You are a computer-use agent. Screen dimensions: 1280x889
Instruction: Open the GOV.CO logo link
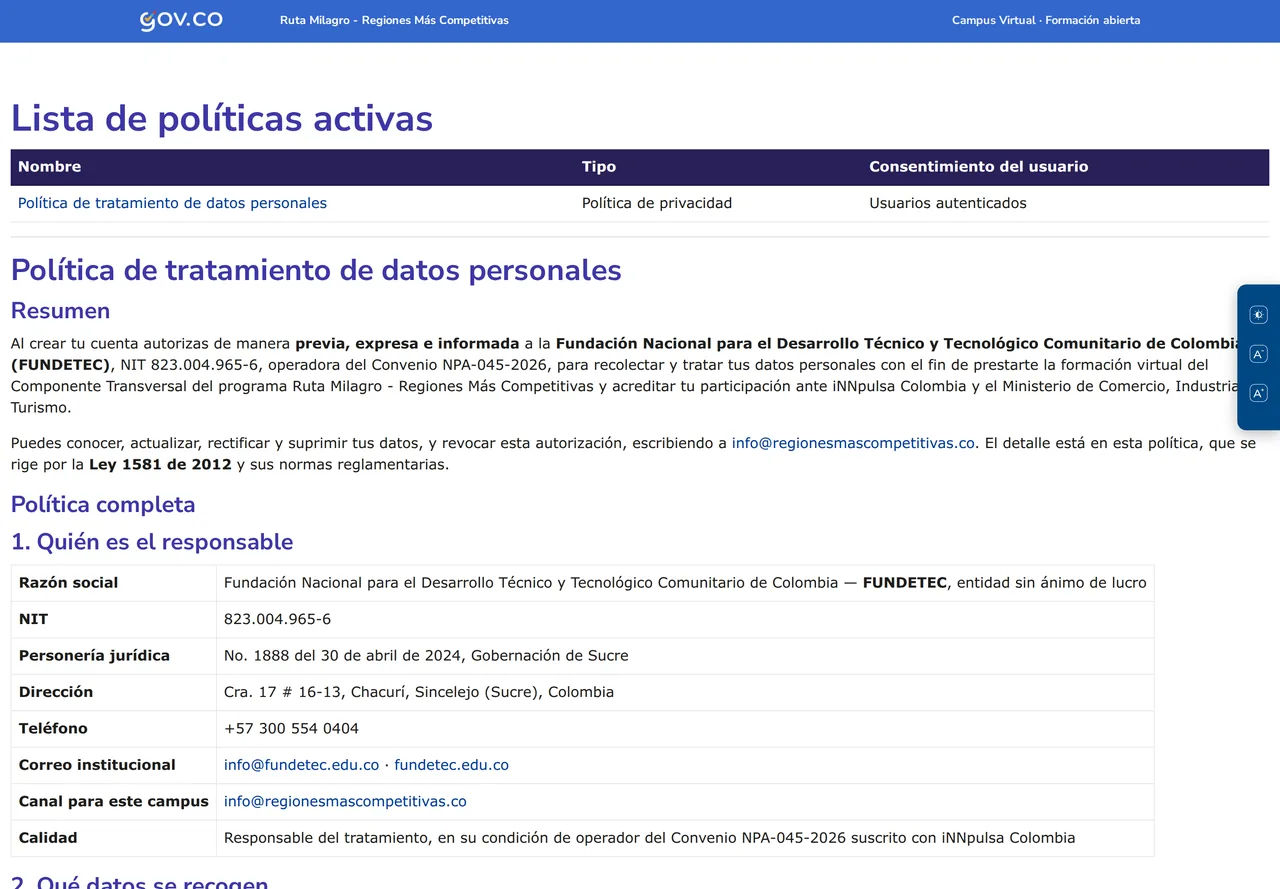click(x=181, y=20)
